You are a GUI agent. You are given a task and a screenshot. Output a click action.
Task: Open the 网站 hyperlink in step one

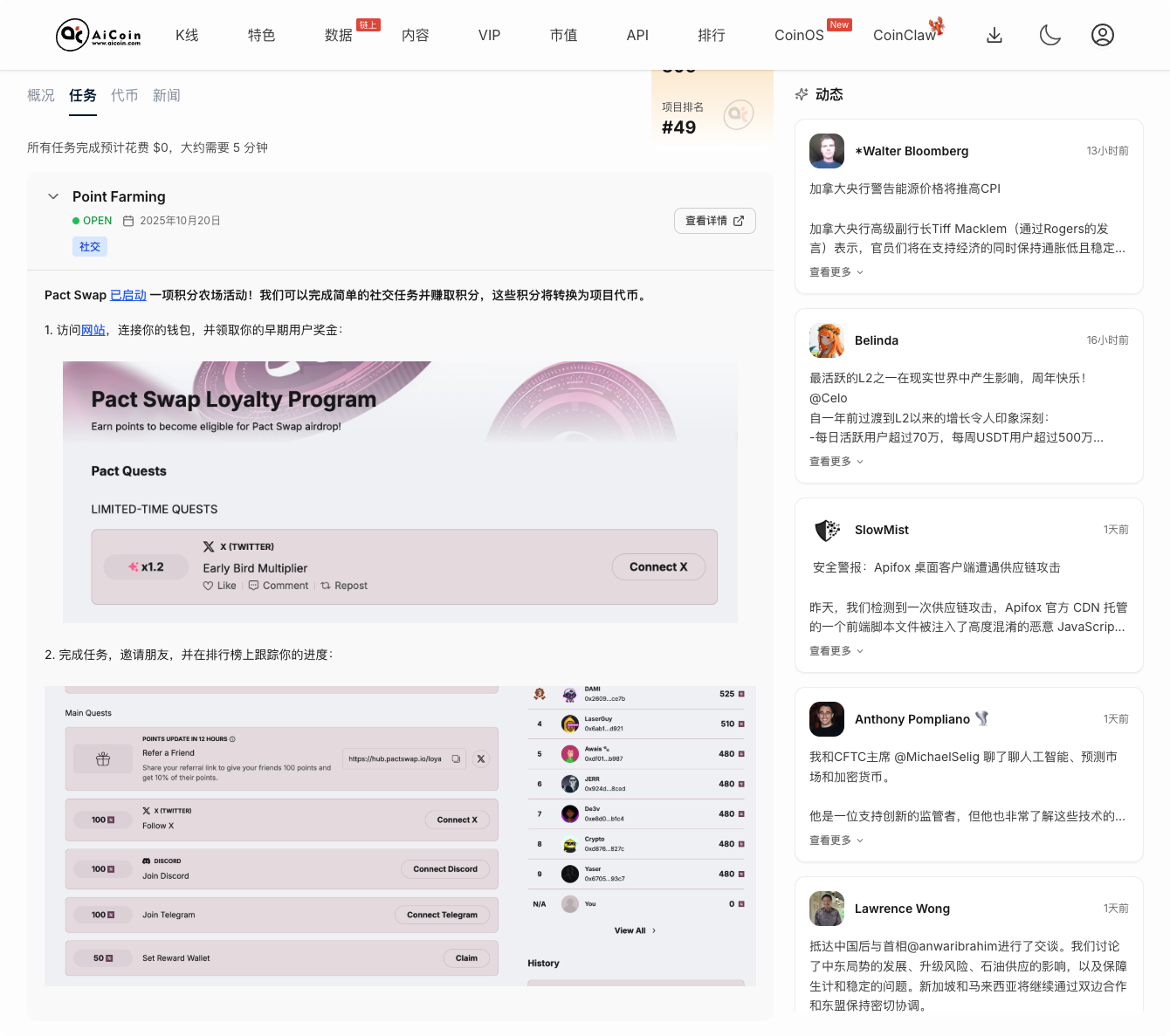point(93,330)
